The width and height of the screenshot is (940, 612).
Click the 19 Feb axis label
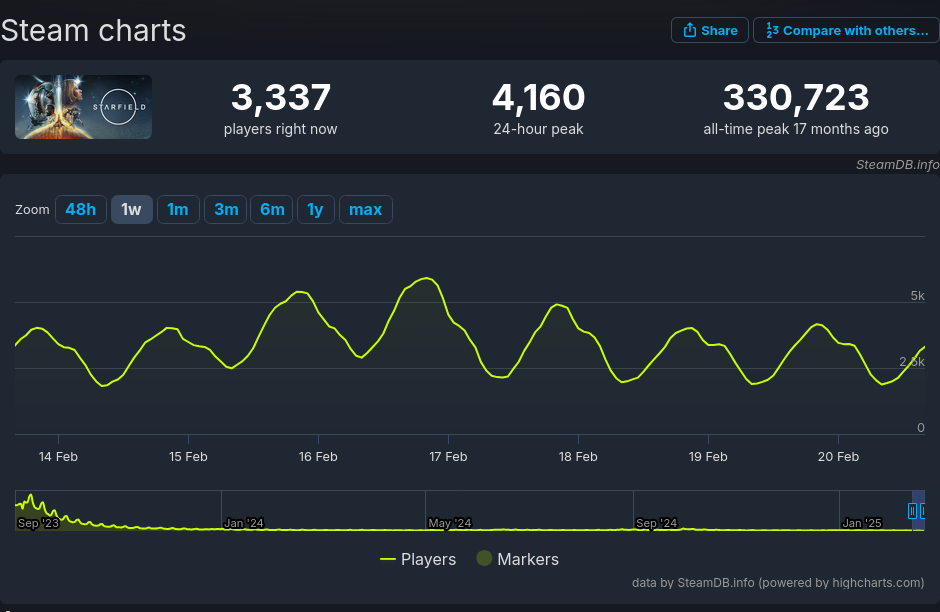[708, 457]
